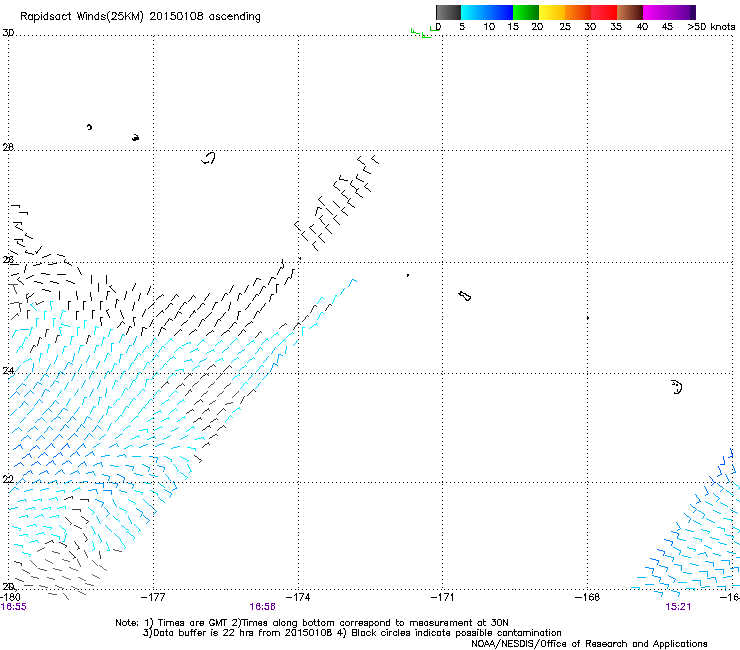Image resolution: width=740 pixels, height=650 pixels.
Task: Click the island outline near -166, 23.8
Action: 677,387
